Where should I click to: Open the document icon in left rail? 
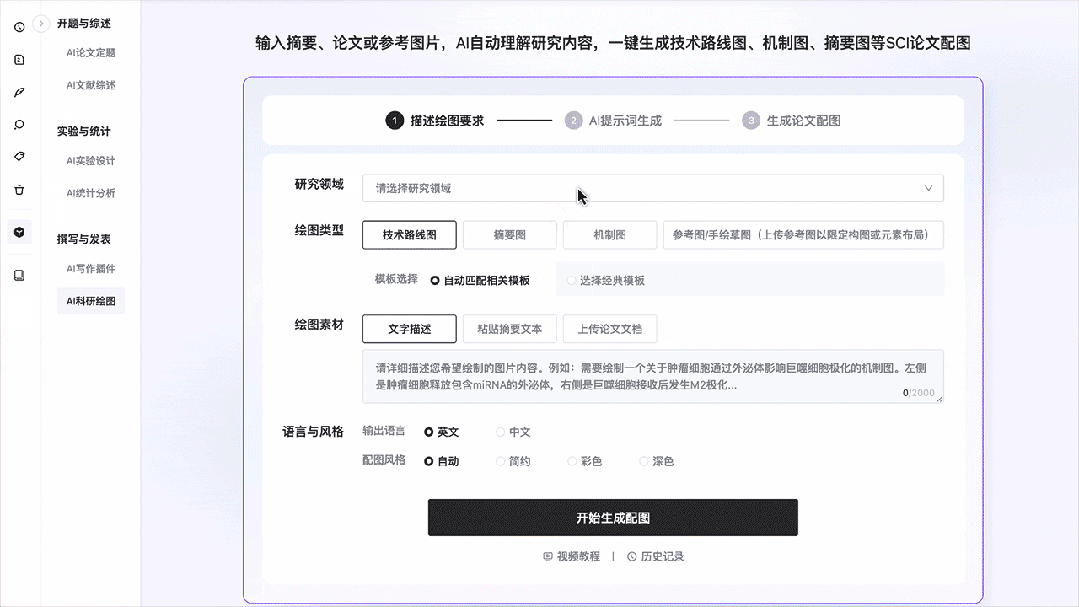[19, 60]
